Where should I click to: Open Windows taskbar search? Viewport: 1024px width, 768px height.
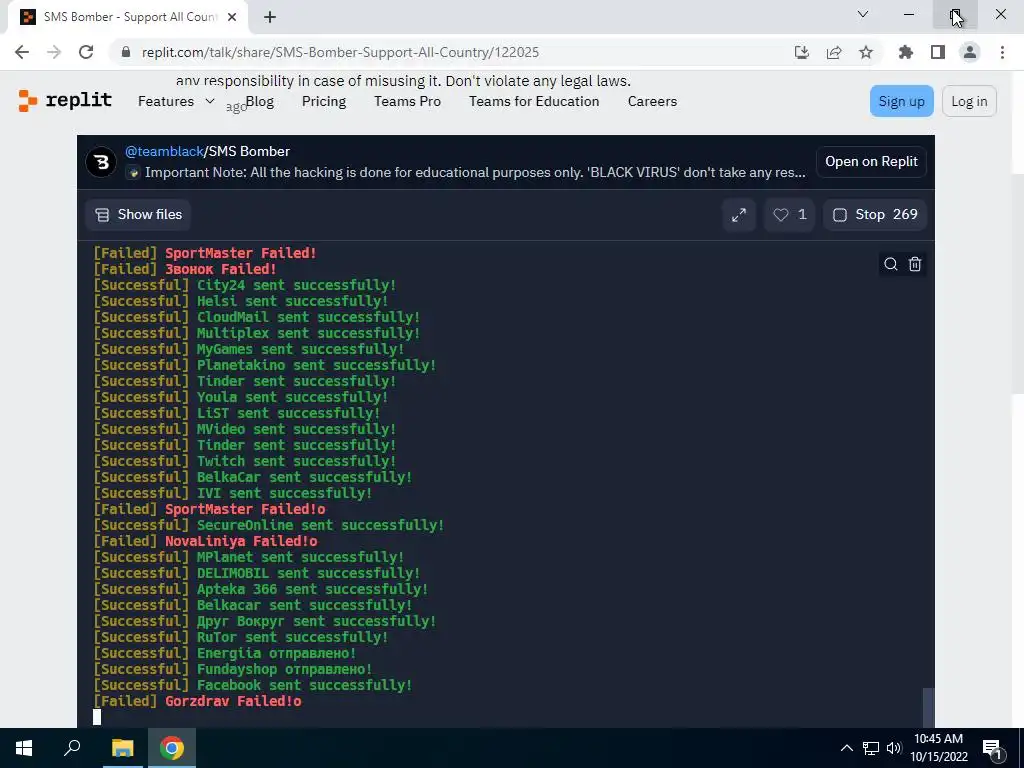(72, 748)
